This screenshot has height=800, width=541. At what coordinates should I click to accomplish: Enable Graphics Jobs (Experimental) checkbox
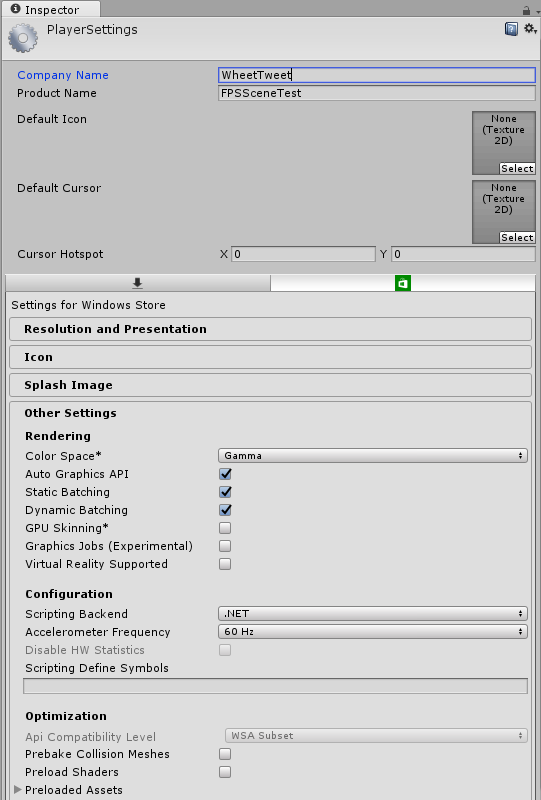coord(225,546)
